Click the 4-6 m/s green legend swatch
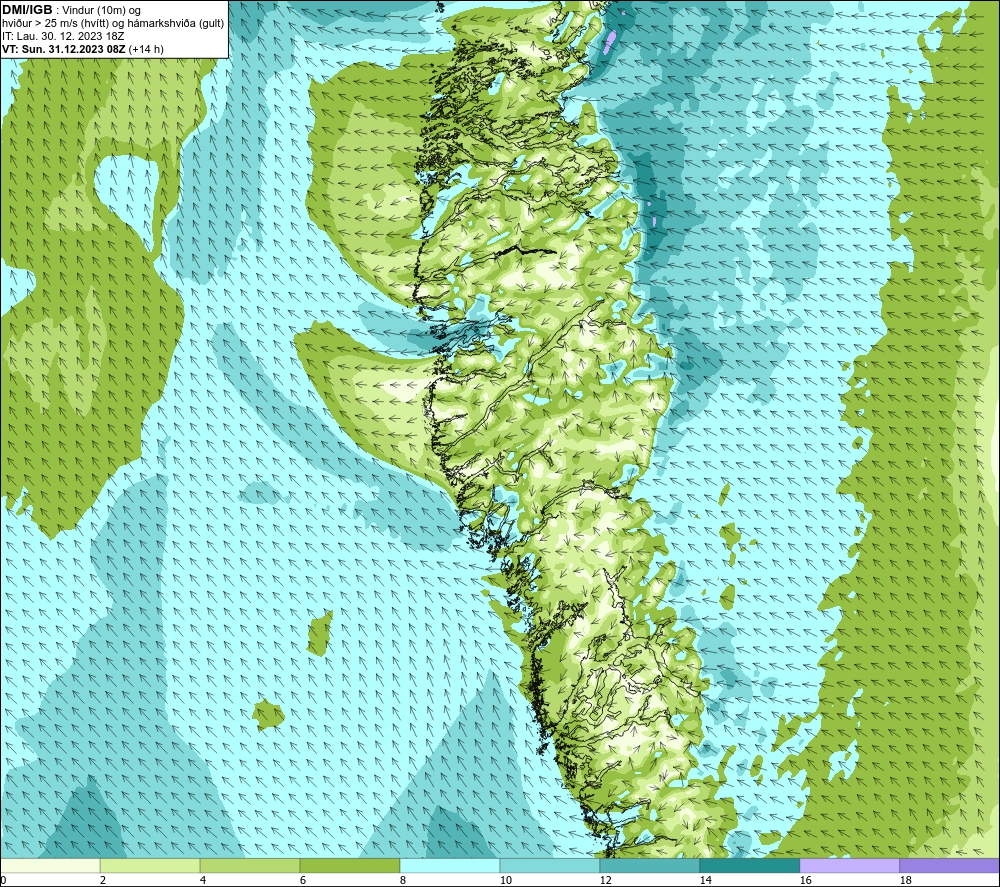Image resolution: width=1000 pixels, height=887 pixels. (250, 866)
